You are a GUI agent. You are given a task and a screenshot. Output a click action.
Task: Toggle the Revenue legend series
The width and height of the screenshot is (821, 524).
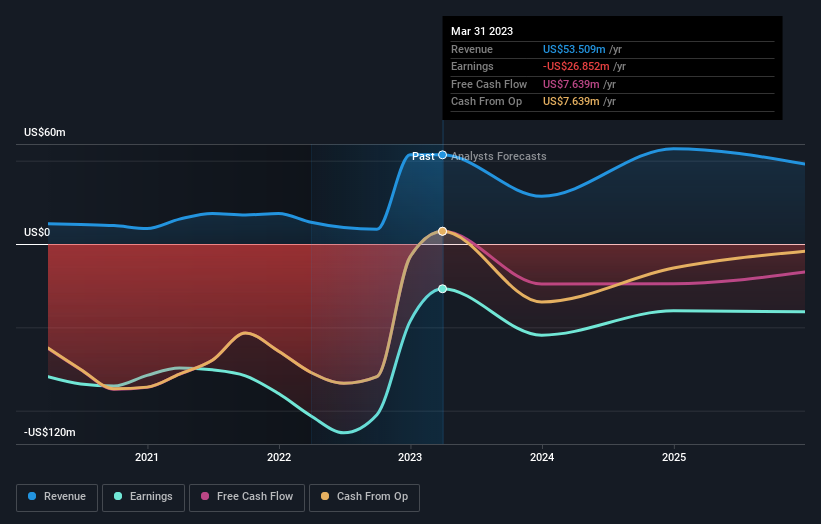(57, 497)
